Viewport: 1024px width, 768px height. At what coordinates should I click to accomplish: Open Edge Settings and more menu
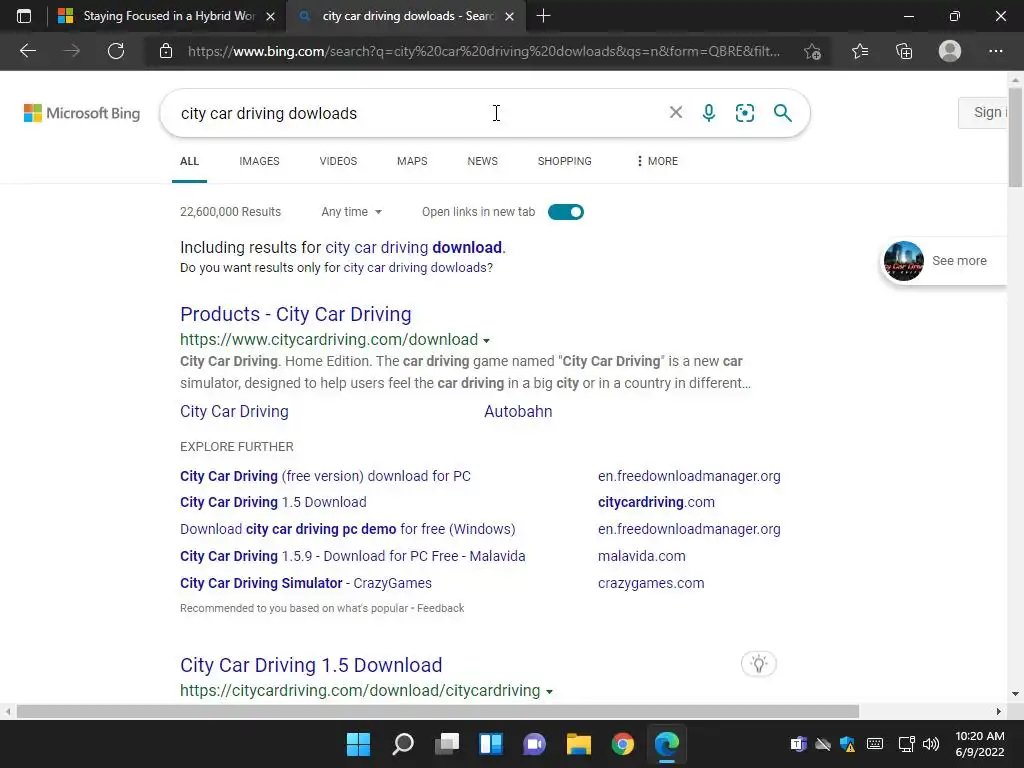coord(995,51)
